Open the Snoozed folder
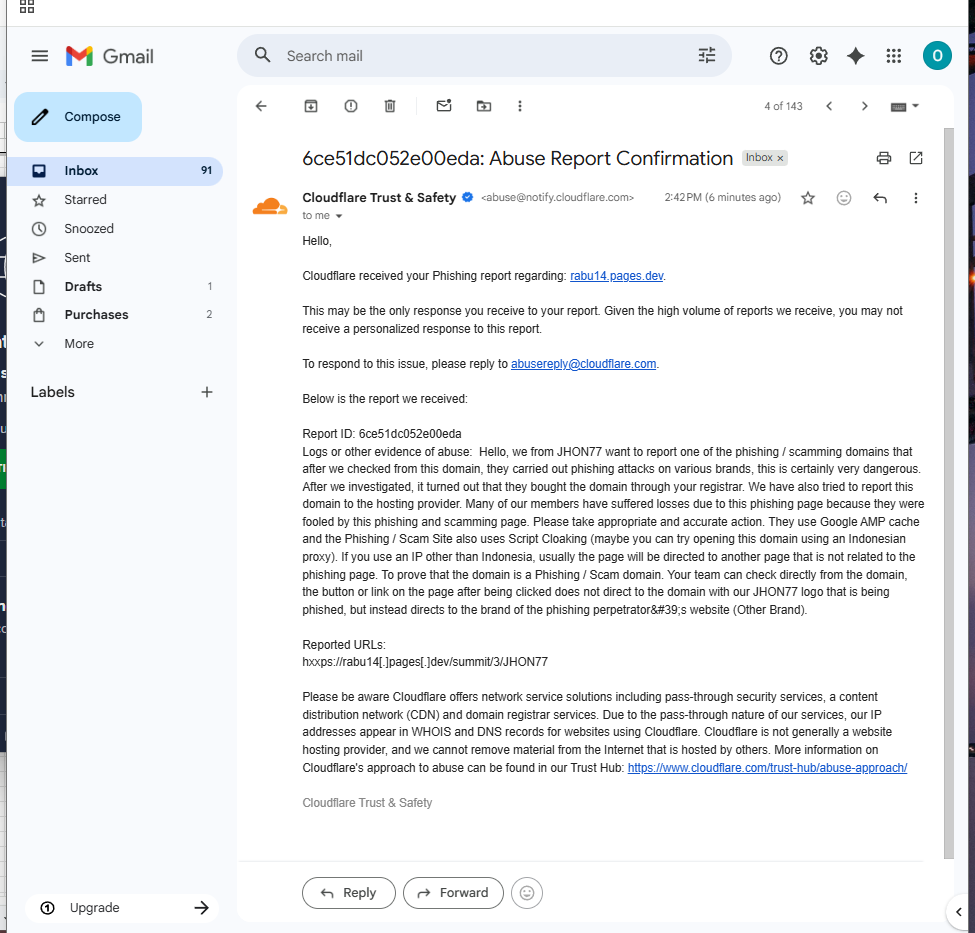 [x=115, y=229]
